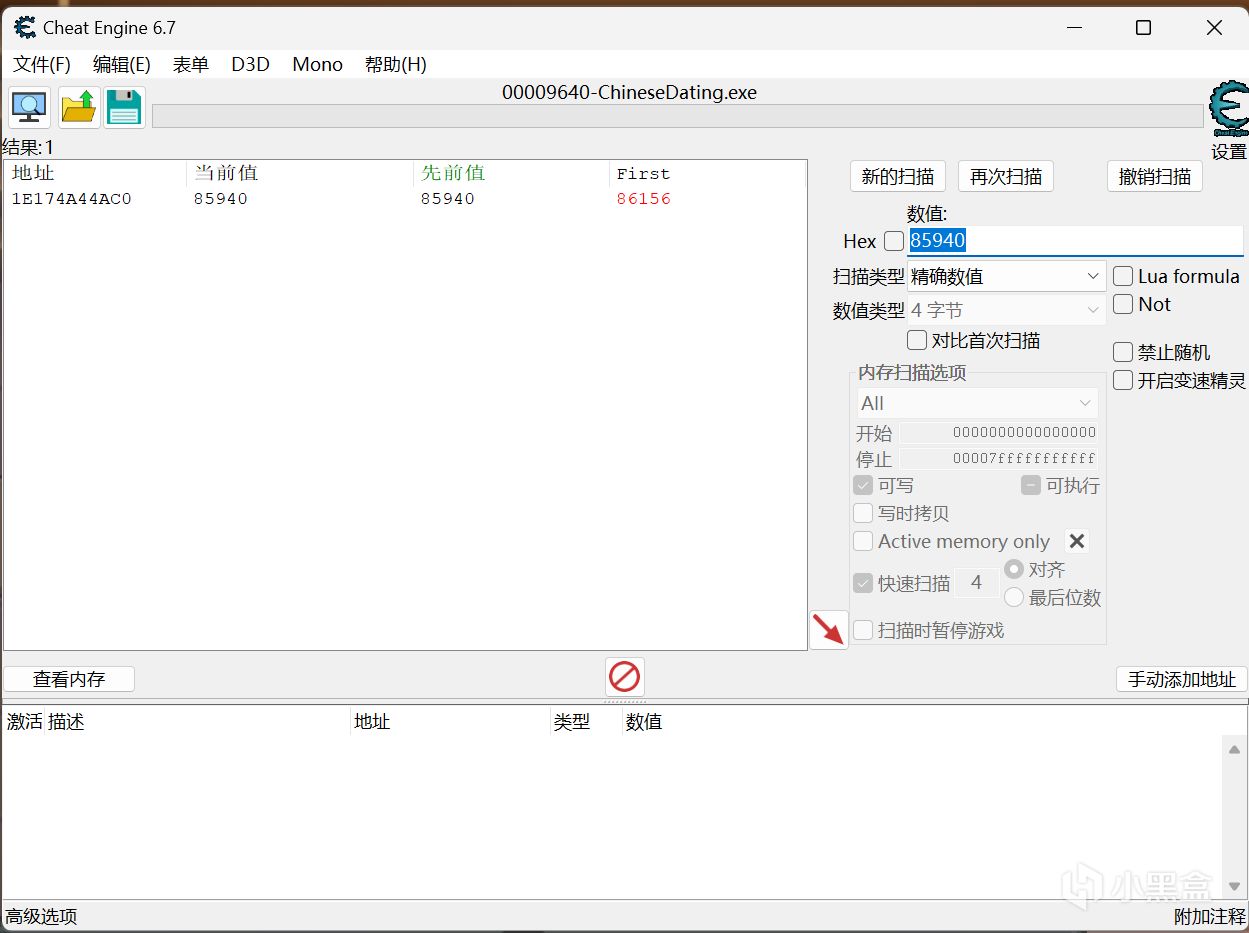Click the 撤销扫描 button
Image resolution: width=1249 pixels, height=933 pixels.
tap(1155, 176)
